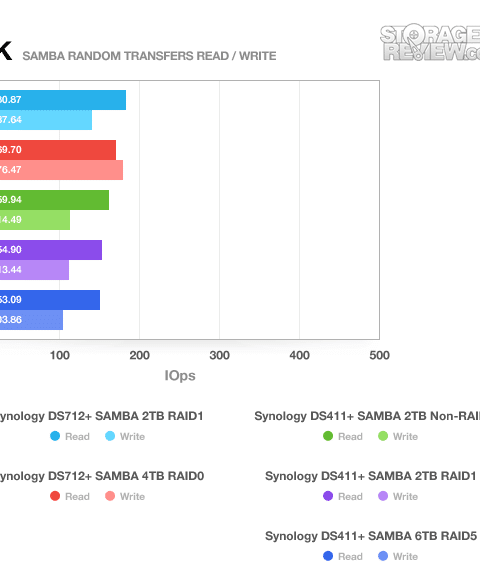
Task: Select the royal blue Read bar ending 3.09
Action: click(50, 300)
